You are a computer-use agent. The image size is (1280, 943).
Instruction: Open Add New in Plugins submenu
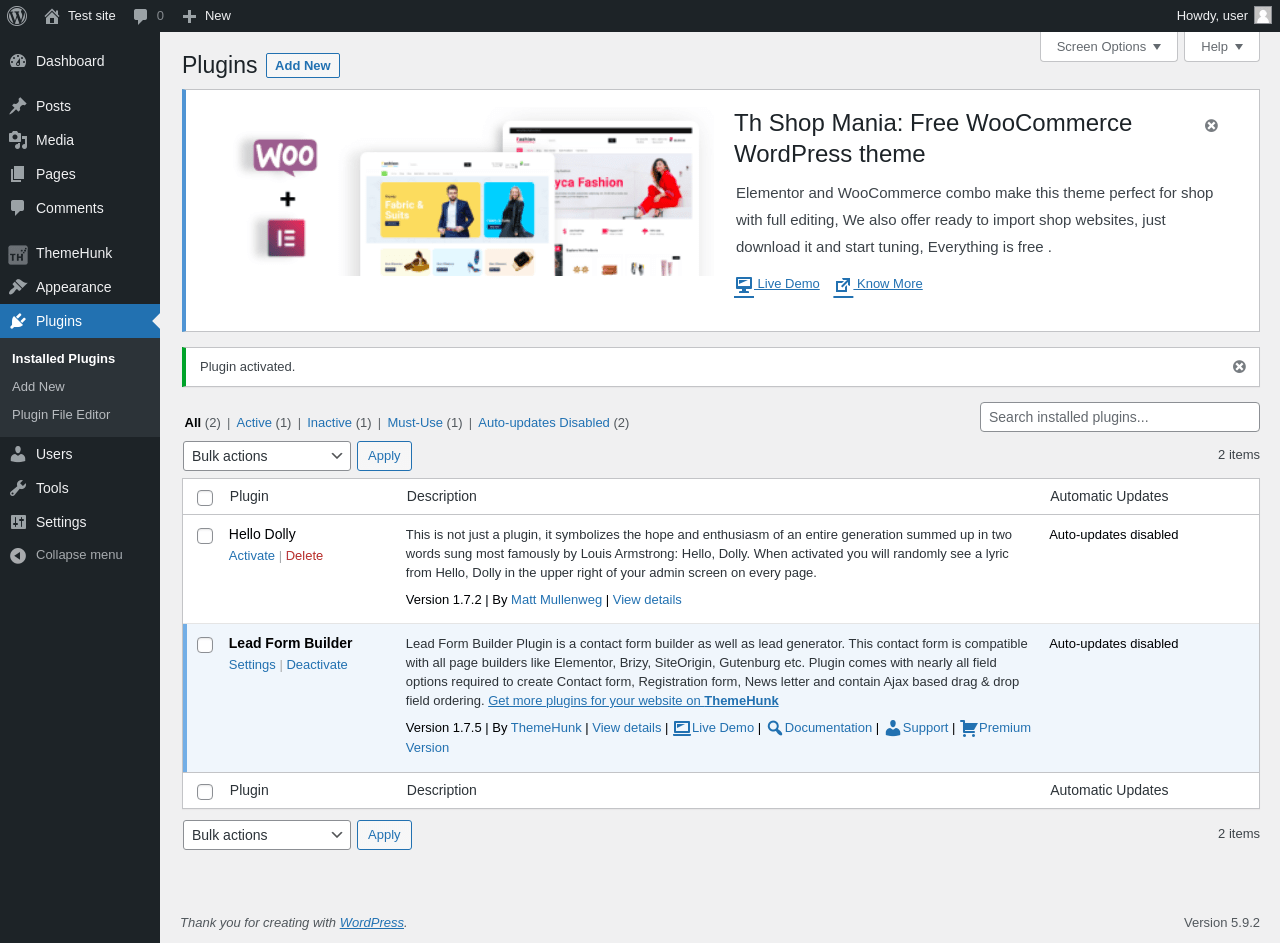(x=38, y=386)
